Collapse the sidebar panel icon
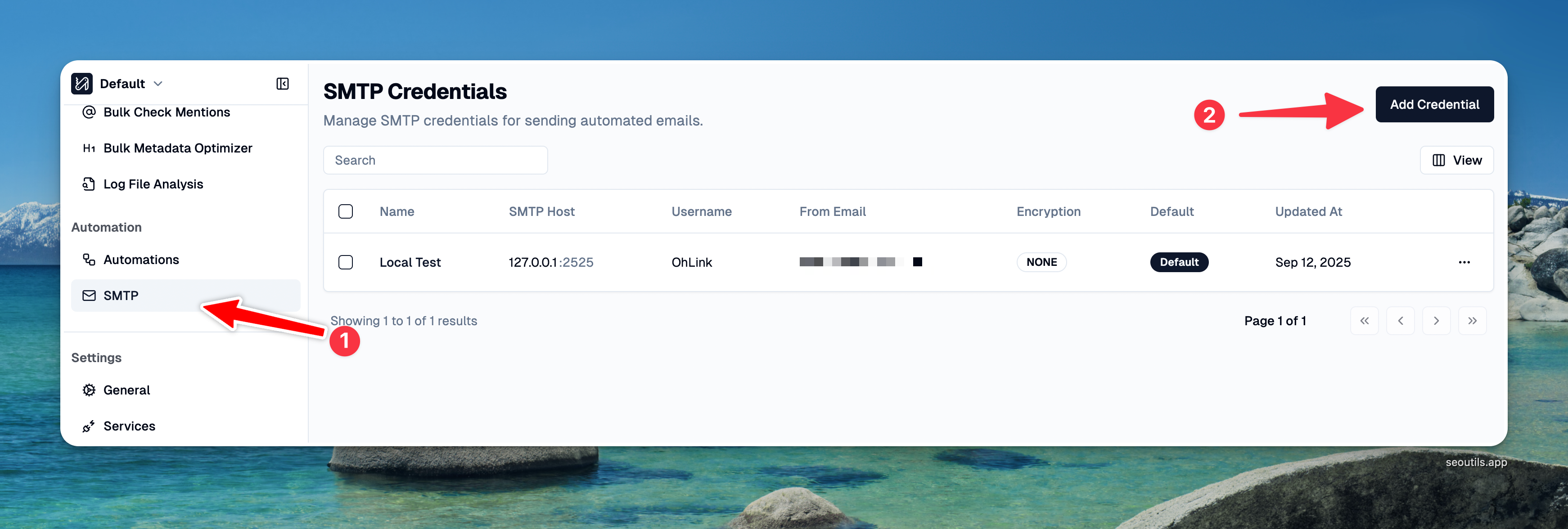 (x=283, y=83)
